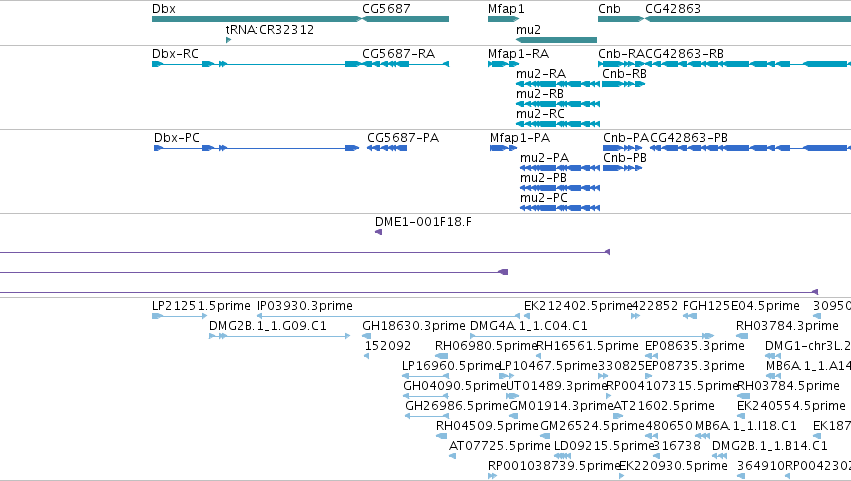
Task: Click the EP08735.3prime EST
Action: pyautogui.click(x=649, y=377)
